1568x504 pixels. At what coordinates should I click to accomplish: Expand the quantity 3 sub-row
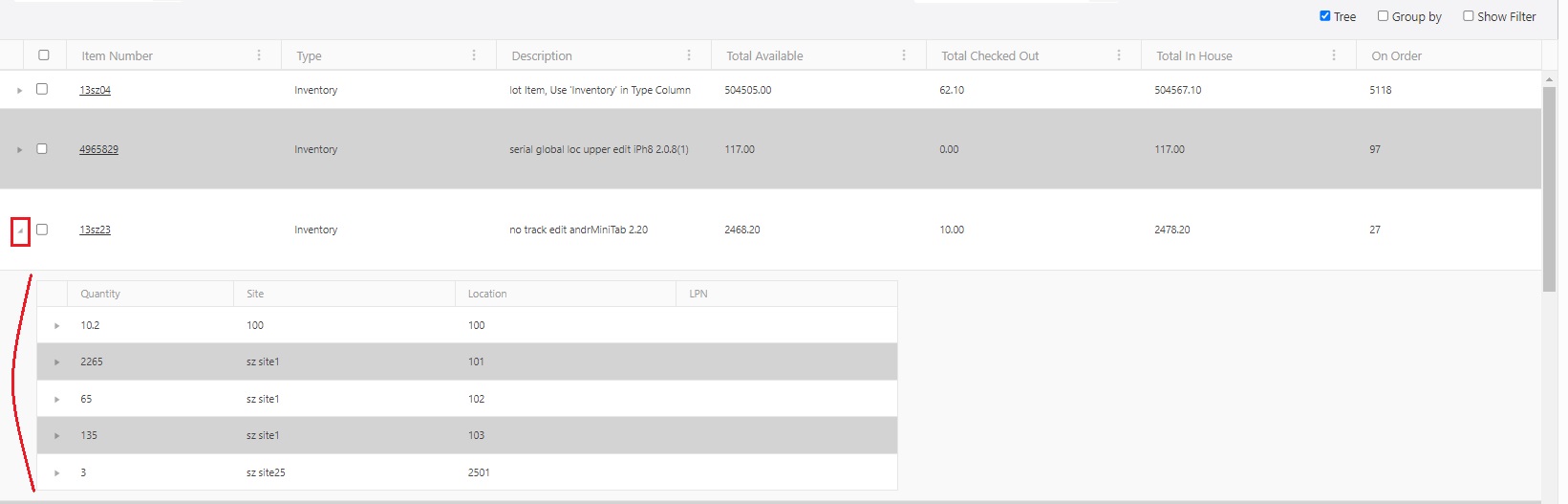coord(57,472)
